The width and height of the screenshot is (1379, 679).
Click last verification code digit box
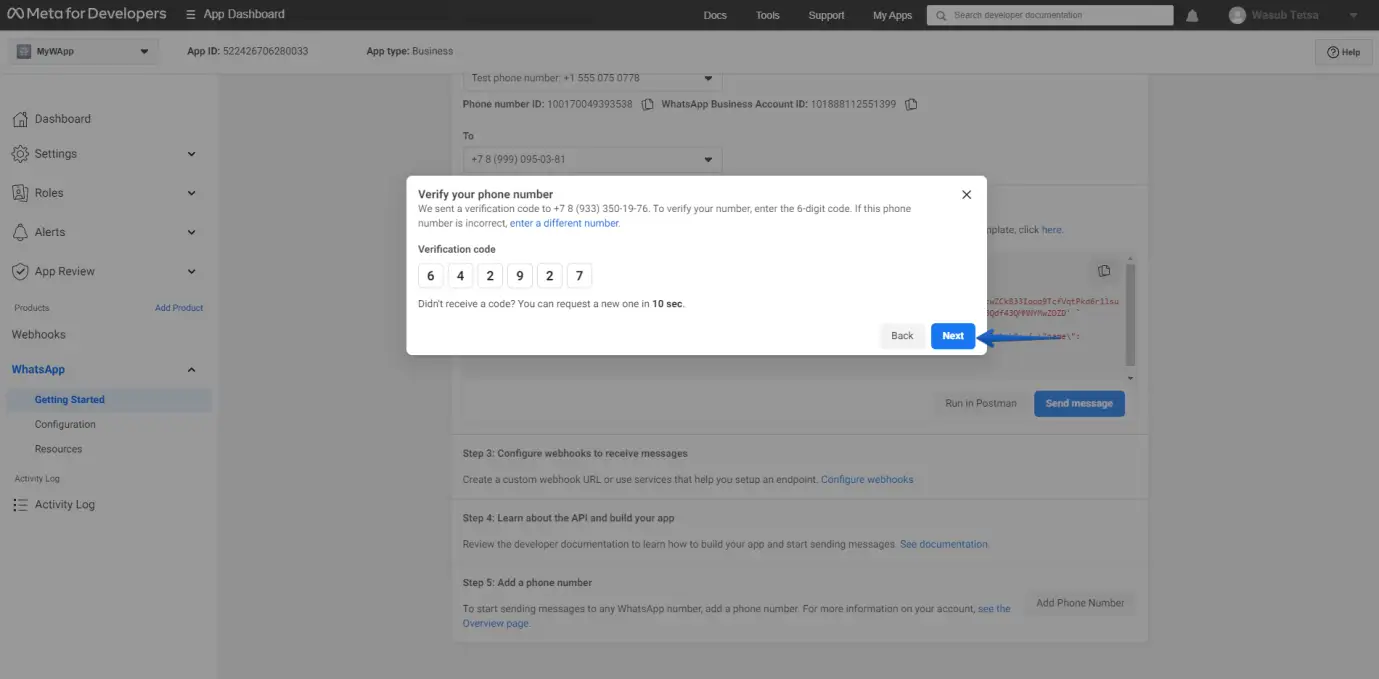click(x=579, y=276)
